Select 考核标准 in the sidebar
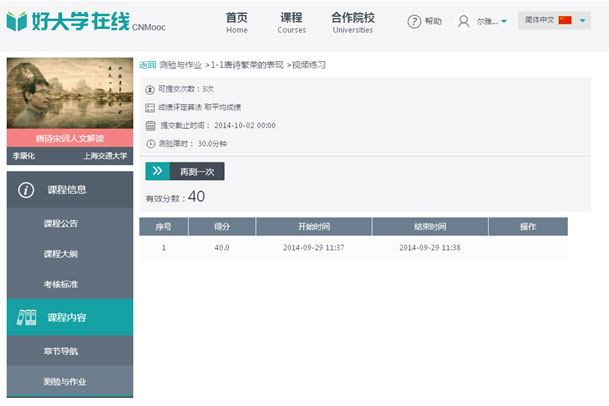The height and width of the screenshot is (406, 609). point(61,285)
